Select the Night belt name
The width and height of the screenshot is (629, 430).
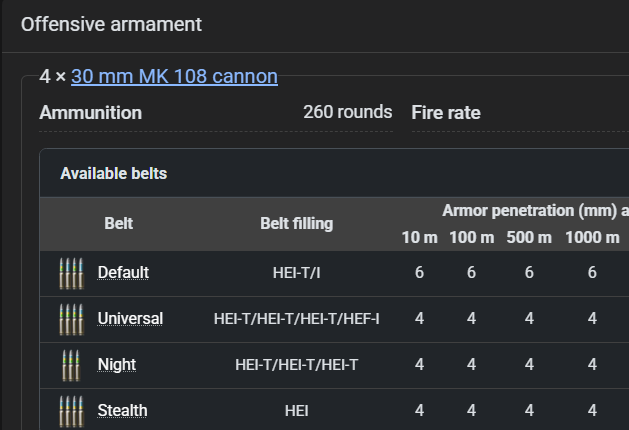[x=117, y=365]
